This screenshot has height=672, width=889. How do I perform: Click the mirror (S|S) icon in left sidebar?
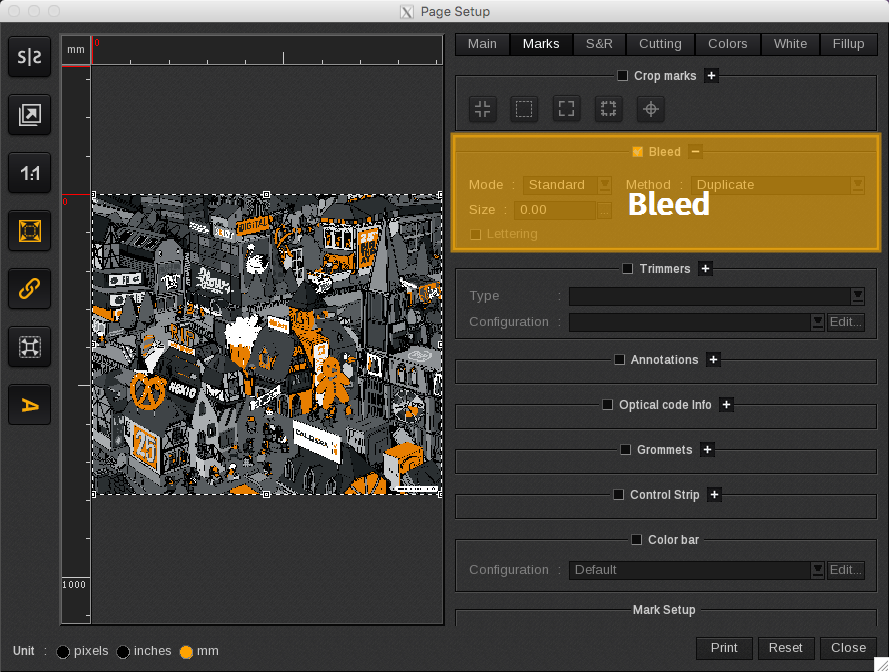point(30,58)
